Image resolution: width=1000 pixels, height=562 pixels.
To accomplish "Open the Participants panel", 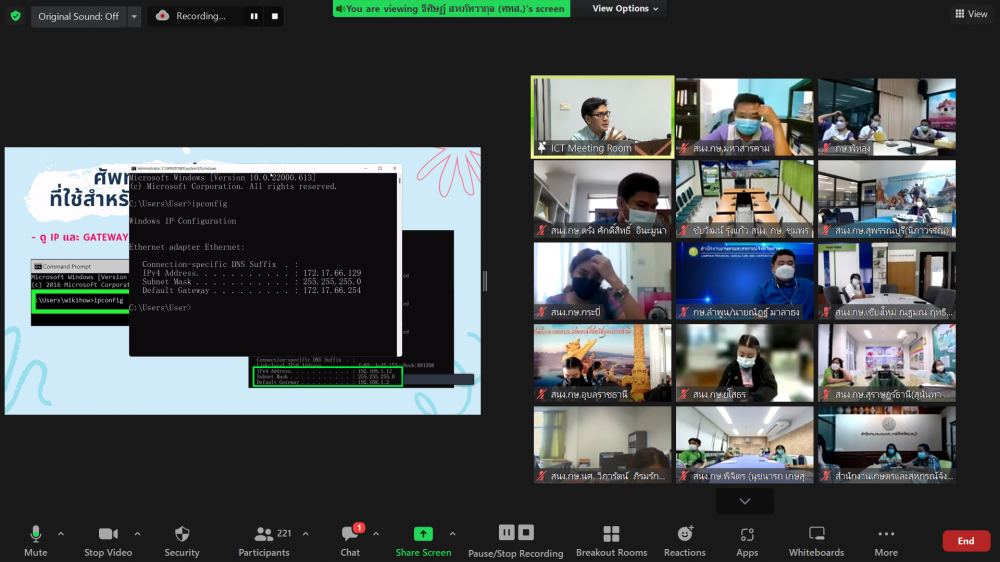I will (264, 540).
